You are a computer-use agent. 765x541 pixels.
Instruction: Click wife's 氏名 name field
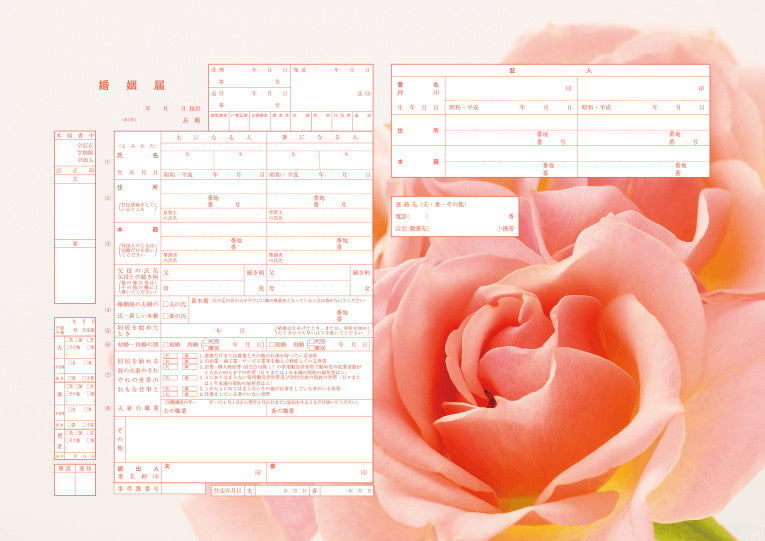(x=319, y=159)
